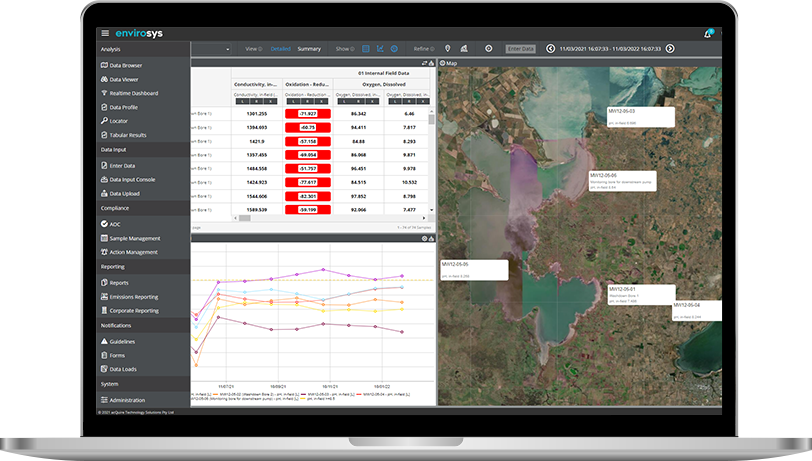Refine by location pin icon
Image resolution: width=812 pixels, height=461 pixels.
(x=448, y=48)
